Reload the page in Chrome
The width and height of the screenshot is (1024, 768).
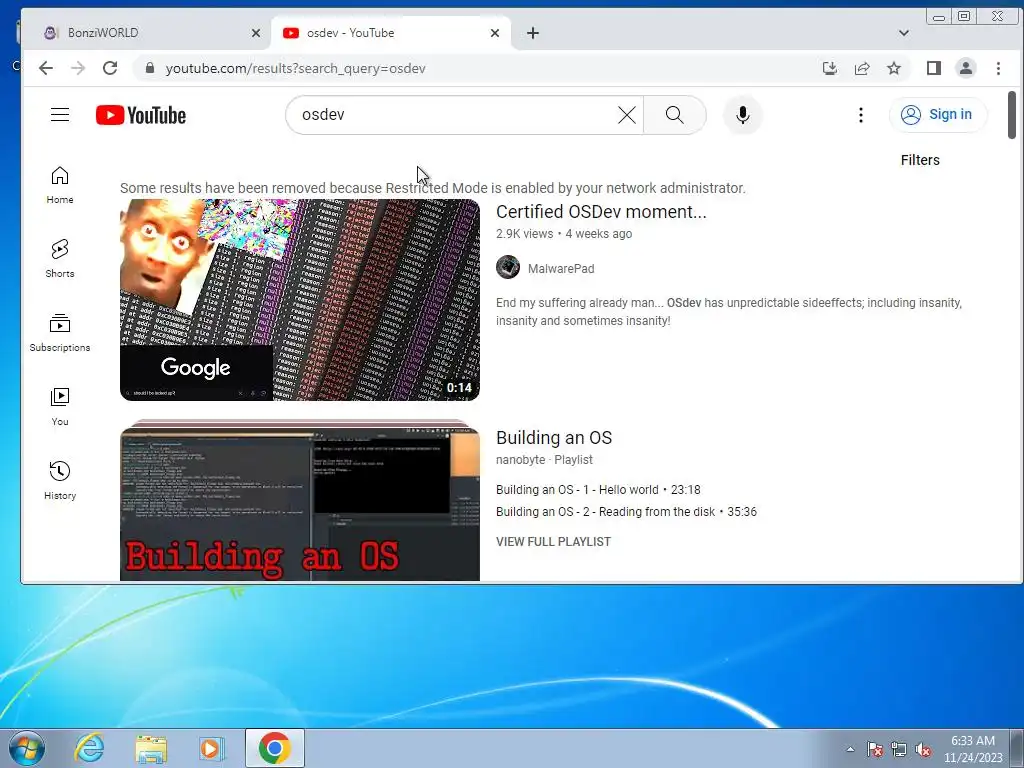tap(110, 68)
